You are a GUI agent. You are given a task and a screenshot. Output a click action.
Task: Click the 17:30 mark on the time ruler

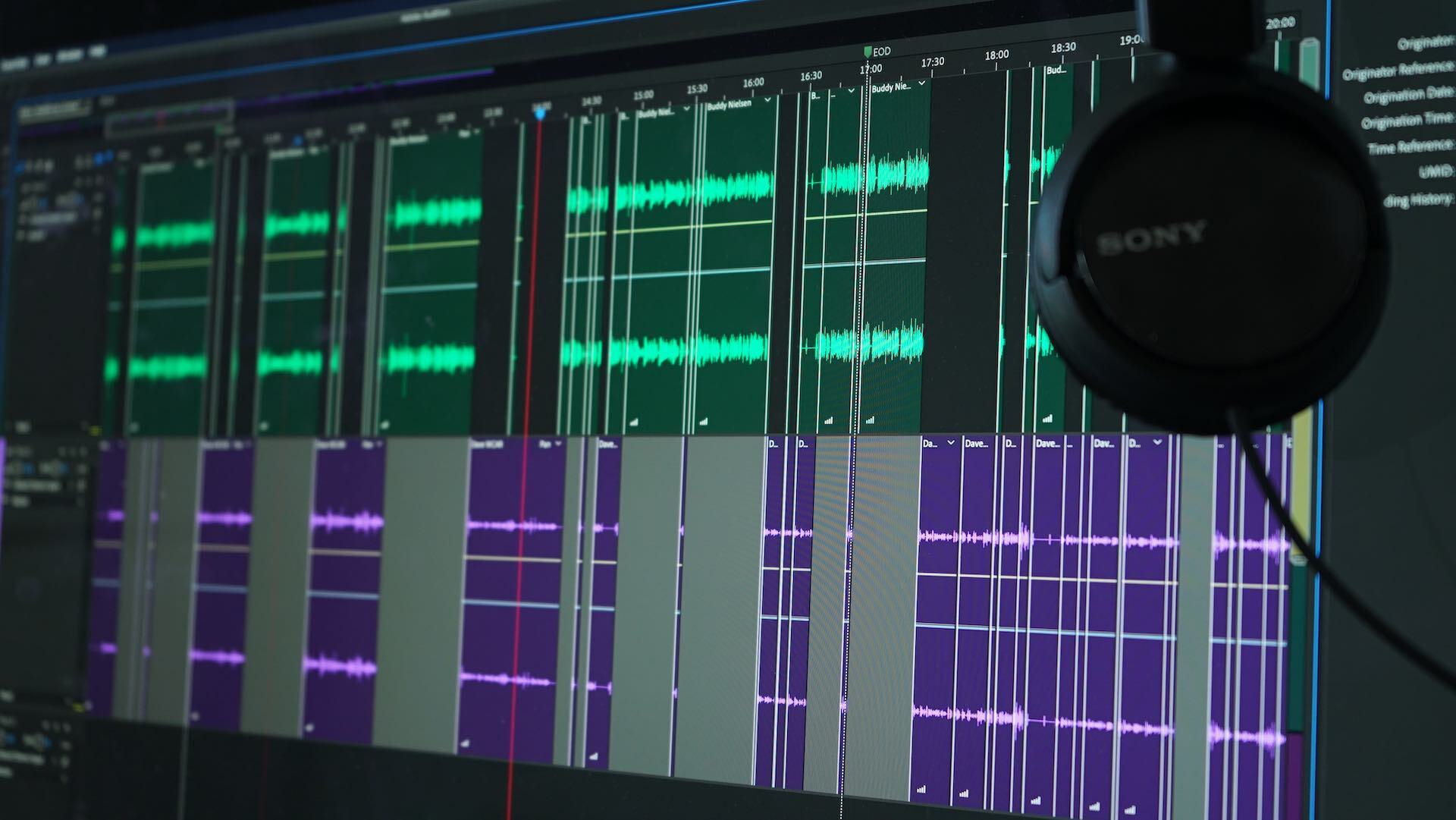932,62
